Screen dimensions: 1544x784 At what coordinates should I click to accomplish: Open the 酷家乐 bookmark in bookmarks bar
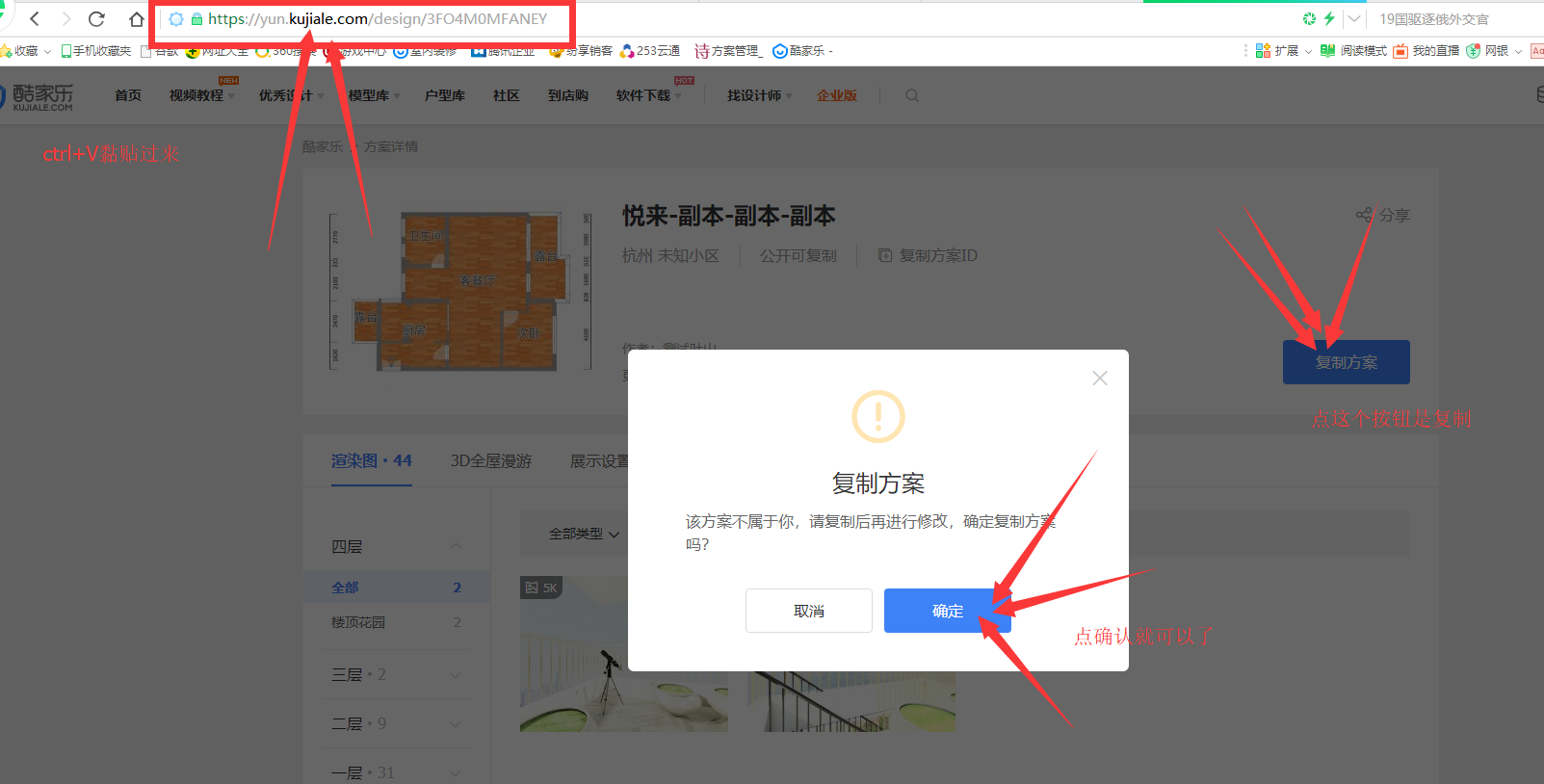click(x=802, y=51)
